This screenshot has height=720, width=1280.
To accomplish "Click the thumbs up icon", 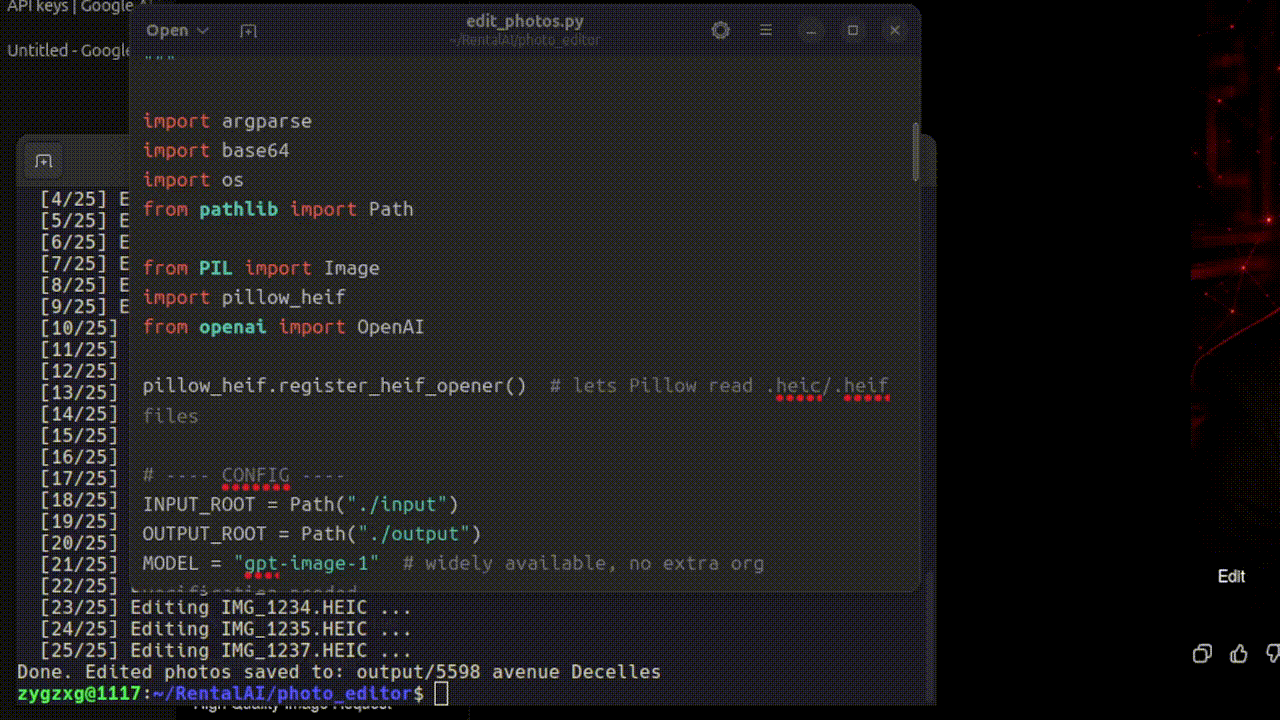I will tap(1239, 654).
